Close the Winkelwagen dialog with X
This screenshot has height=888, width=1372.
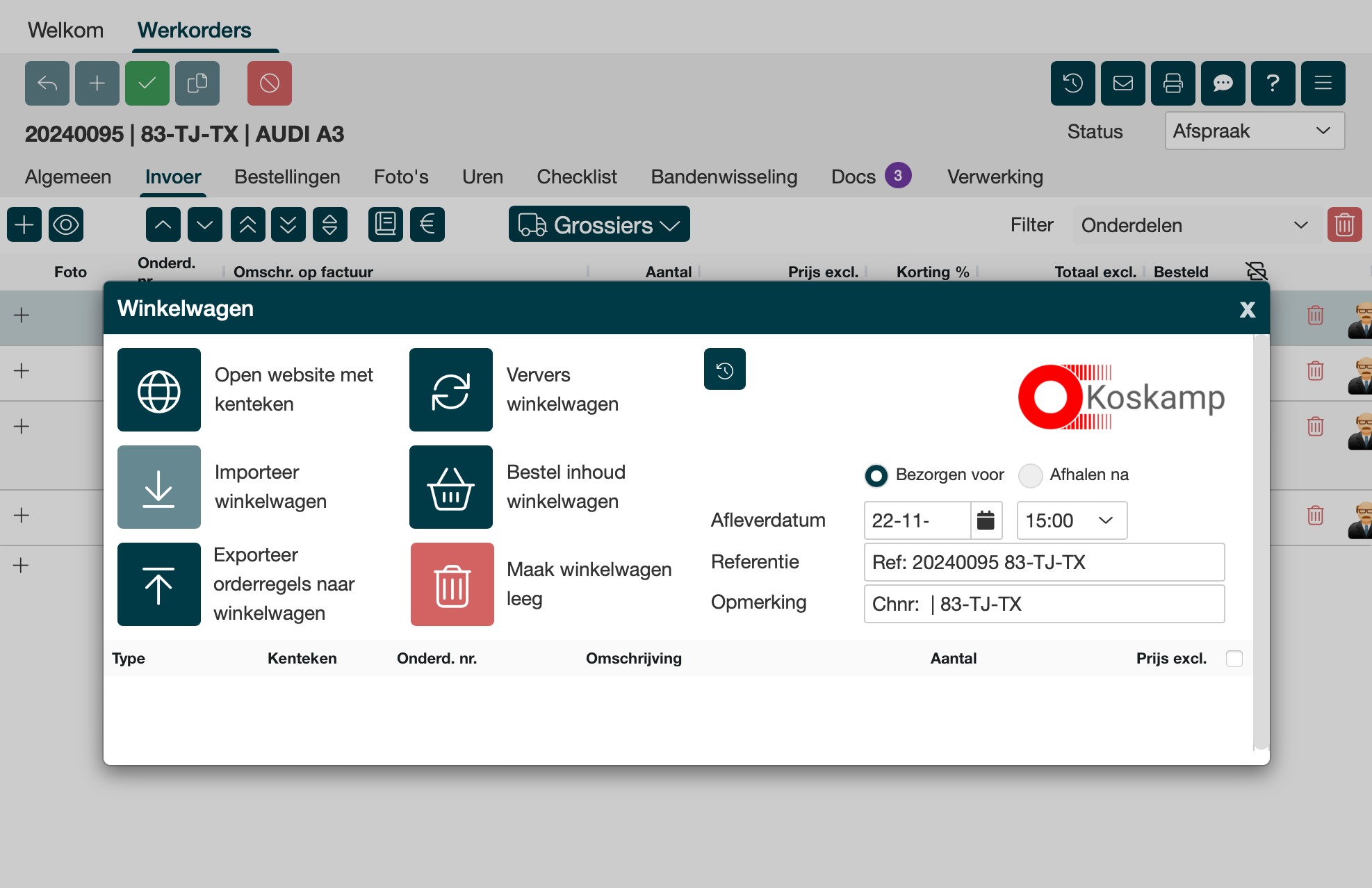tap(1247, 309)
